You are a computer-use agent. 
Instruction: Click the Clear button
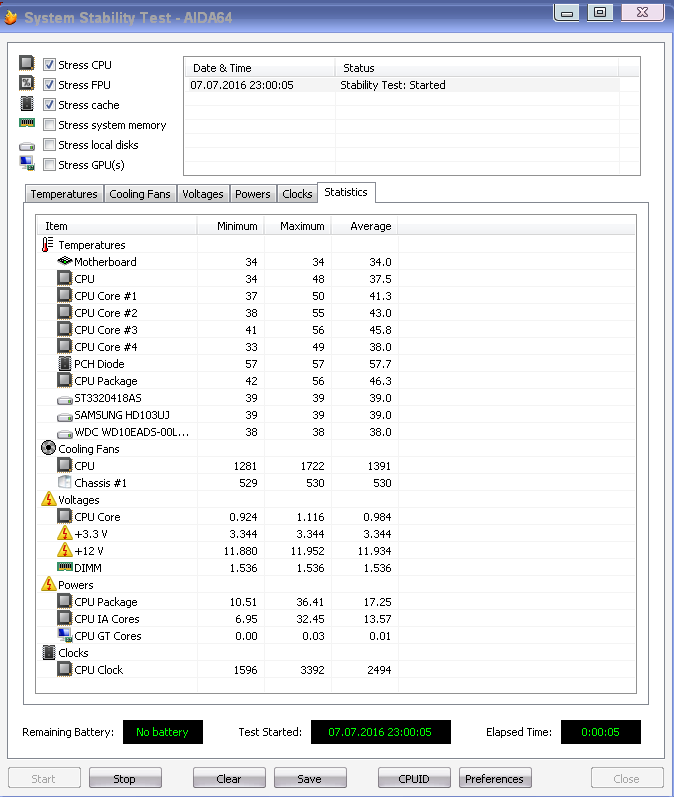[229, 778]
